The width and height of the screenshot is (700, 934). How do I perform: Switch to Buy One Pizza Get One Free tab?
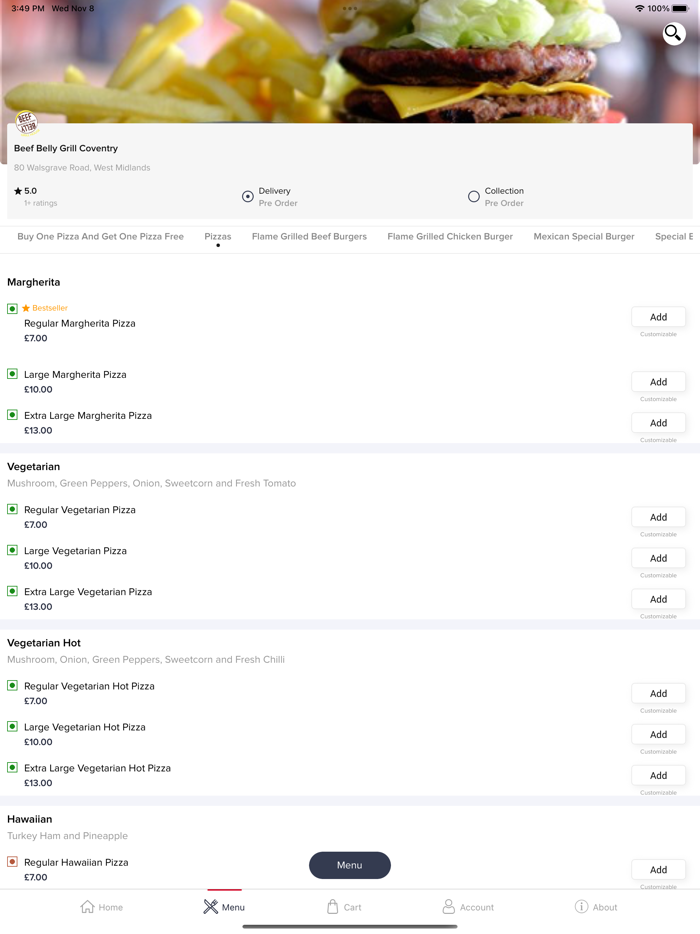click(101, 236)
